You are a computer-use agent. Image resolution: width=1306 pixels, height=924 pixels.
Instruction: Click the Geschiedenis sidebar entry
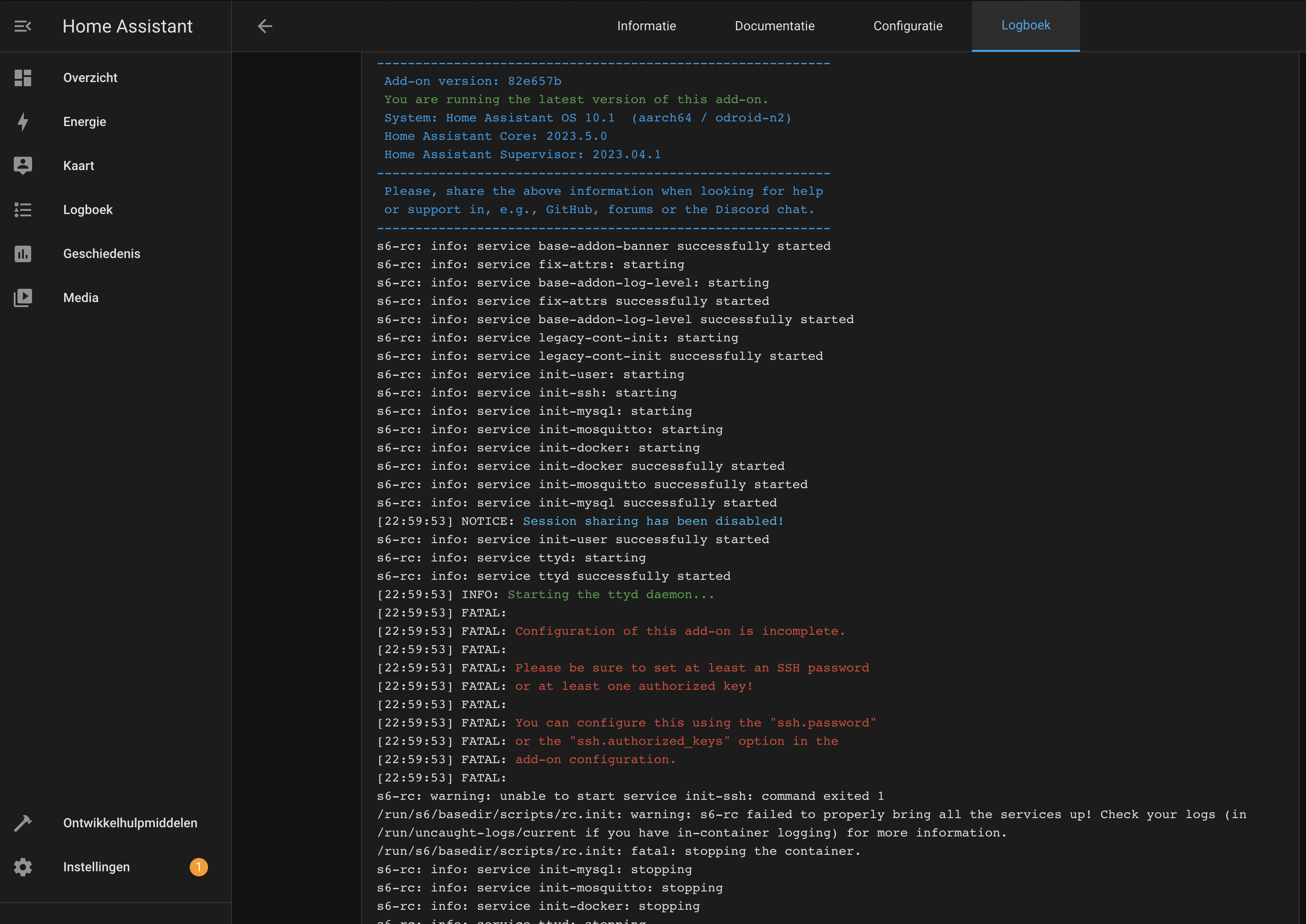click(102, 254)
